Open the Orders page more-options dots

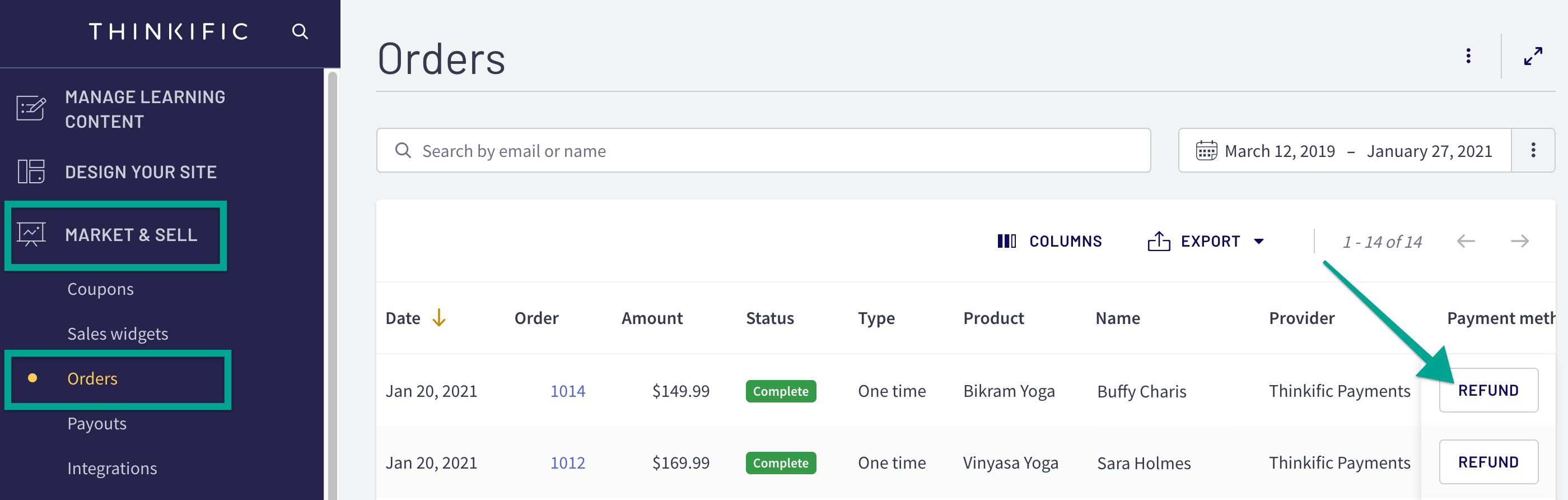tap(1468, 56)
